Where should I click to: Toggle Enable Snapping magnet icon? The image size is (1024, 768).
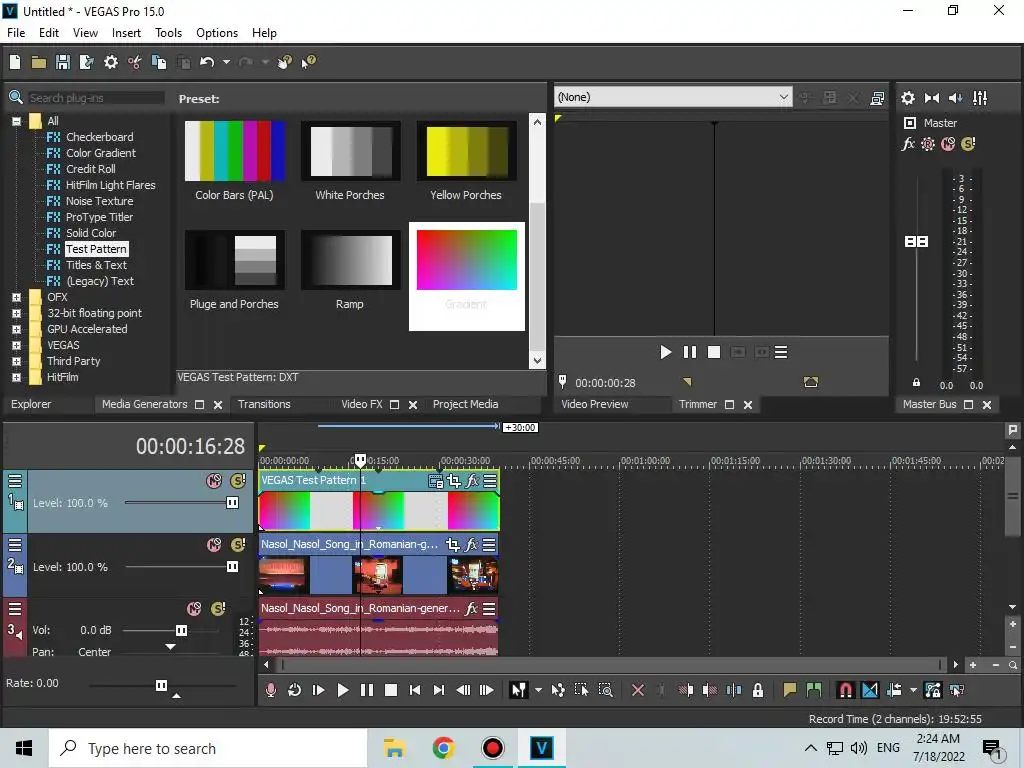tap(846, 690)
